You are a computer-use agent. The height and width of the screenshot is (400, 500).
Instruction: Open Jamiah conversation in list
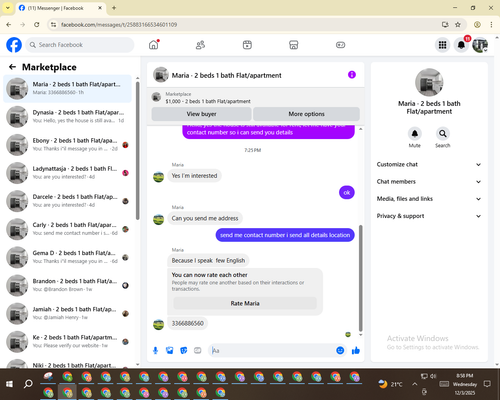pyautogui.click(x=68, y=313)
